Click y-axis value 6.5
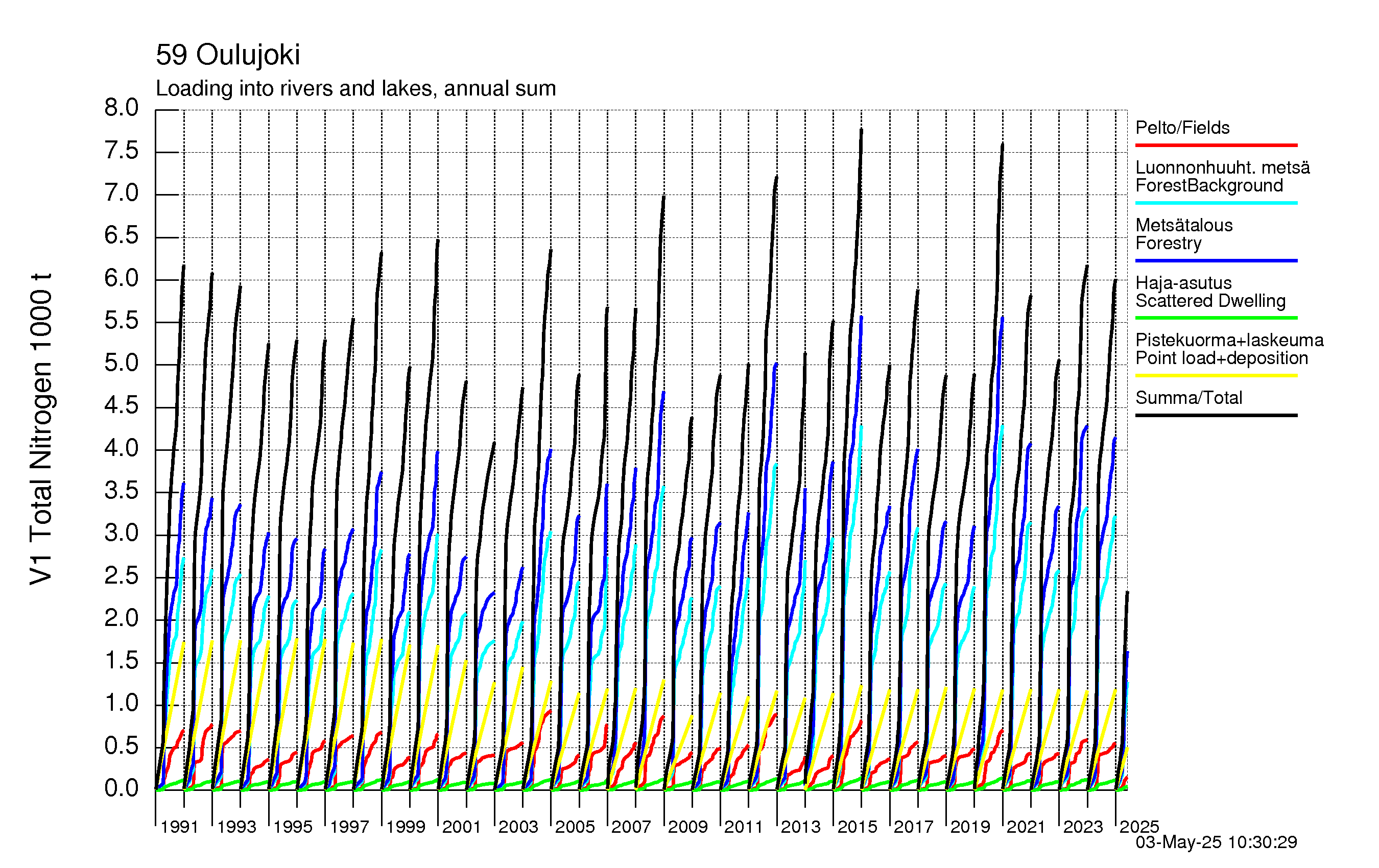 (122, 235)
